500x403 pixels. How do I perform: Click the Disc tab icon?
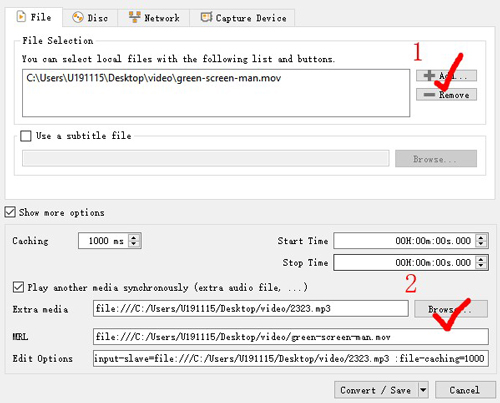click(78, 17)
